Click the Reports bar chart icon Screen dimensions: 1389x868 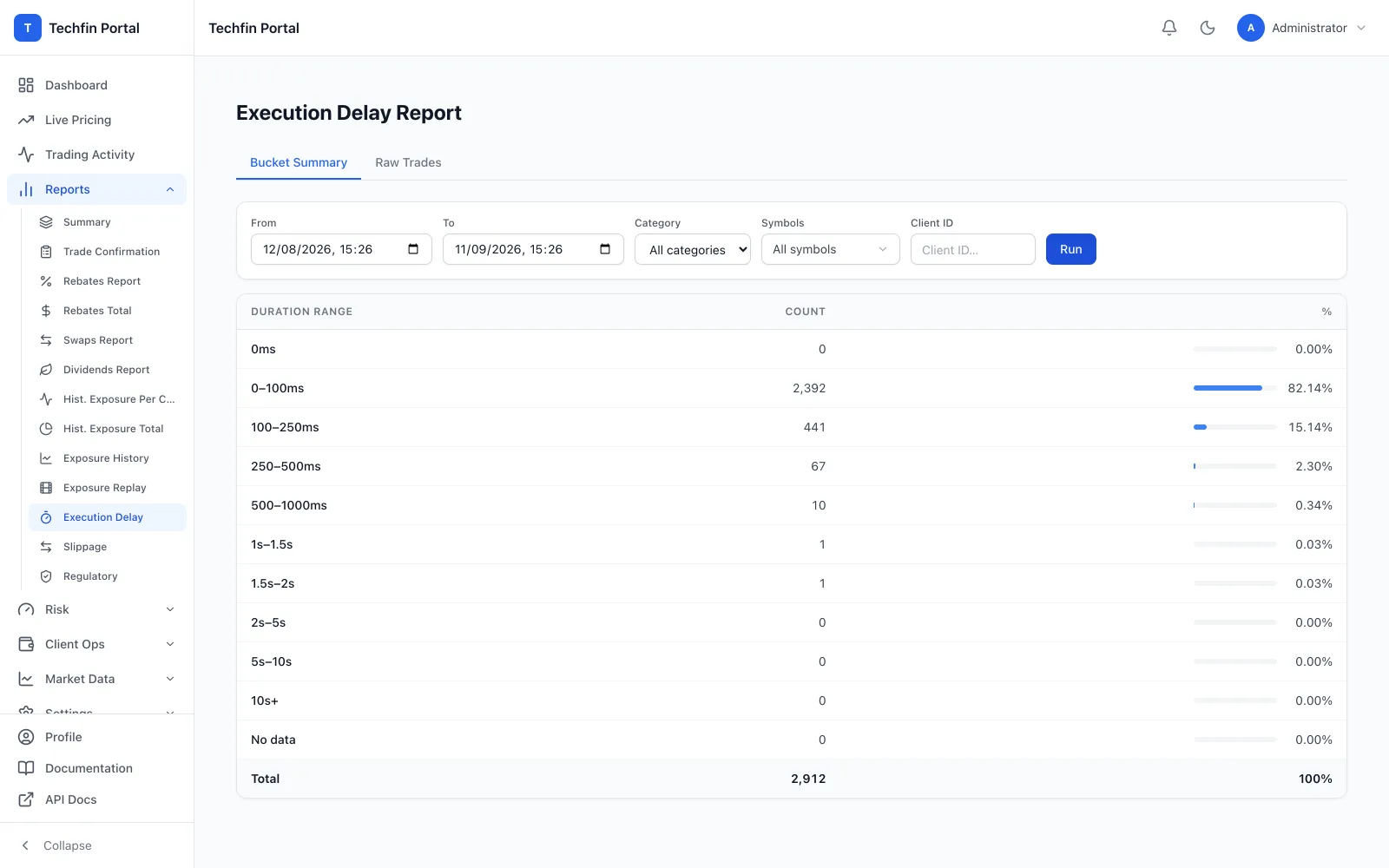26,189
